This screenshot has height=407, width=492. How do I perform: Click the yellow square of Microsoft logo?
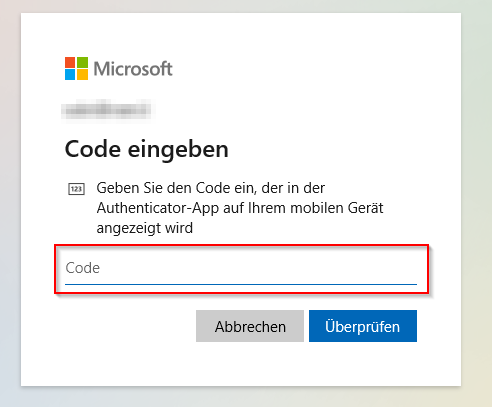click(83, 75)
